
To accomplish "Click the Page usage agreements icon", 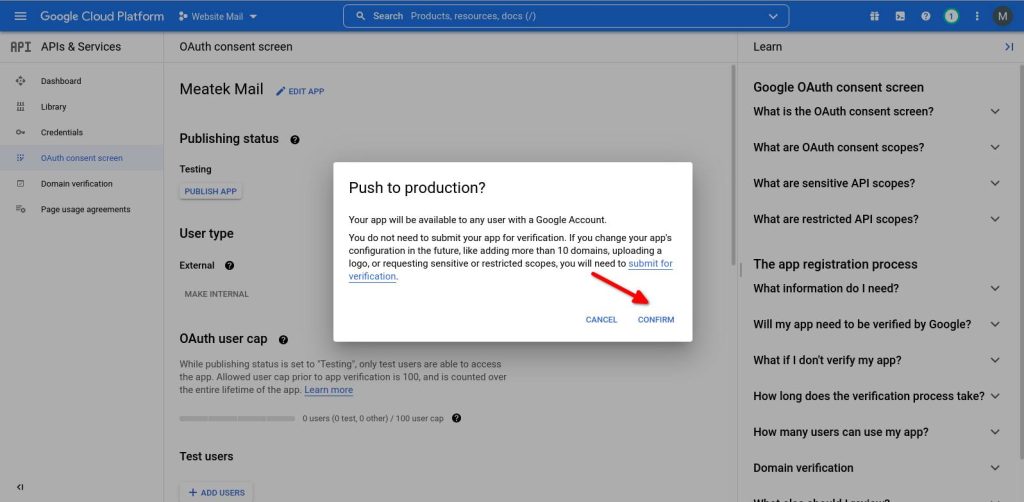I will coord(20,210).
